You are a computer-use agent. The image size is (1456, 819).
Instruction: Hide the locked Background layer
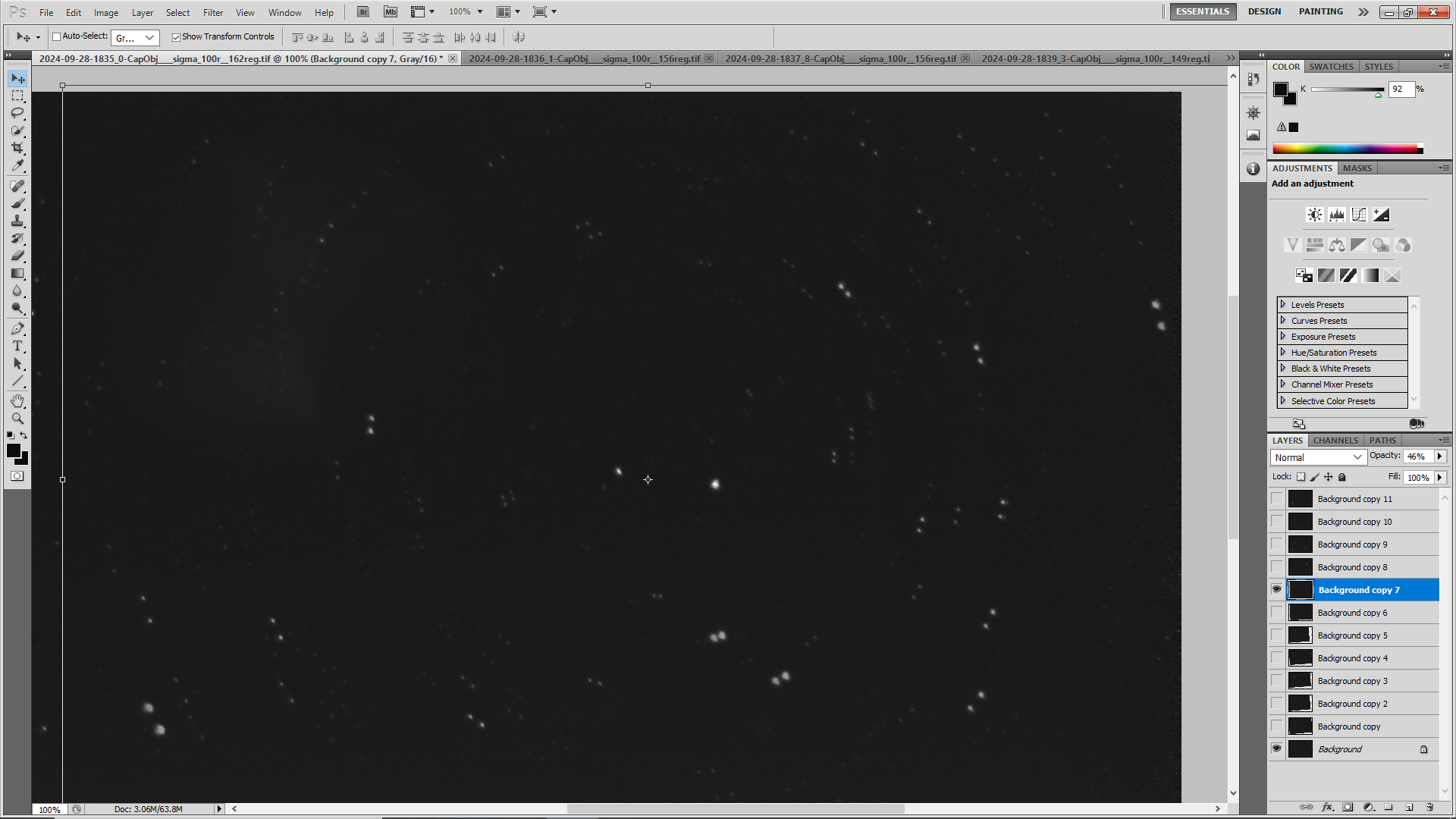click(1277, 748)
